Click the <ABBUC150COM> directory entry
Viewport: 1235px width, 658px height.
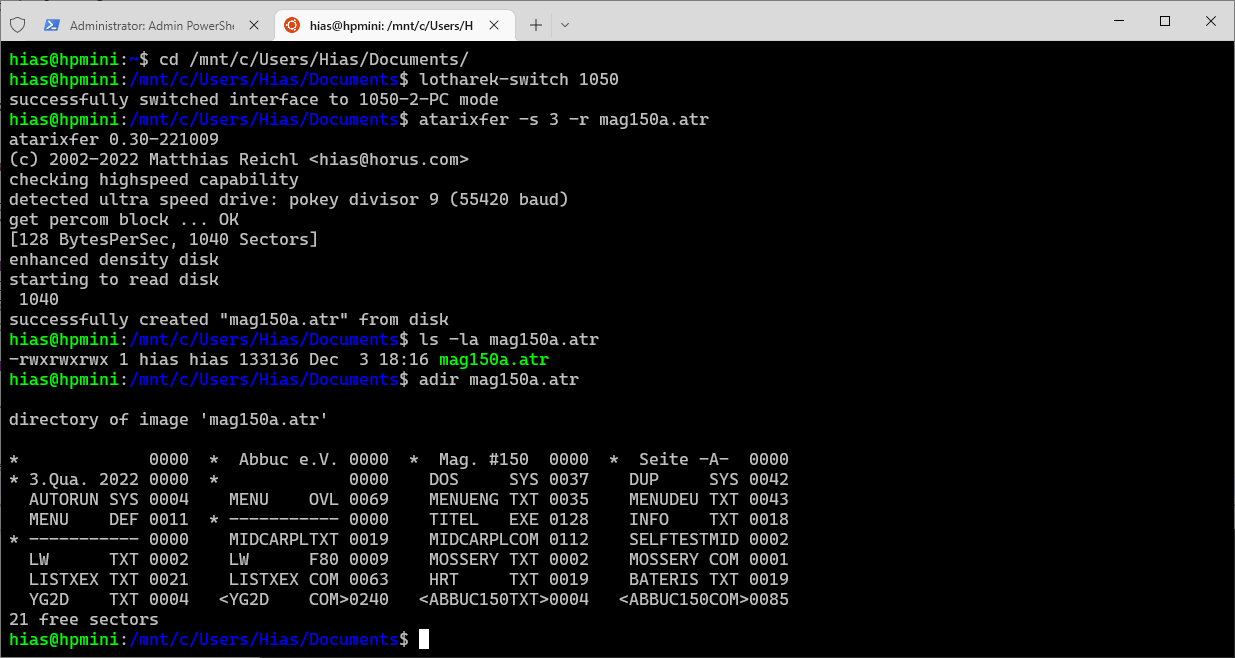[703, 599]
